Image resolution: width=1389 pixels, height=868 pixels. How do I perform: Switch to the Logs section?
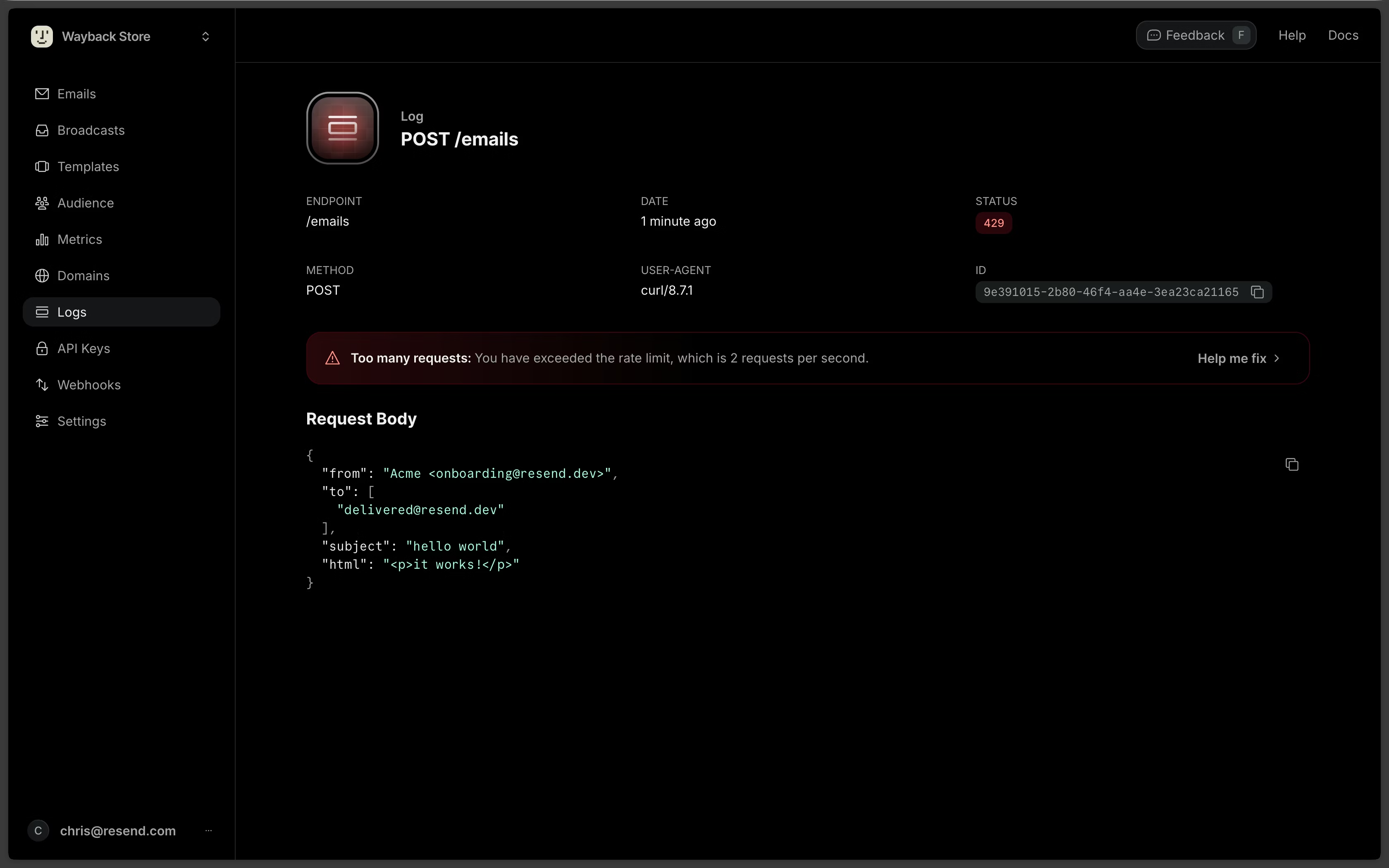73,312
